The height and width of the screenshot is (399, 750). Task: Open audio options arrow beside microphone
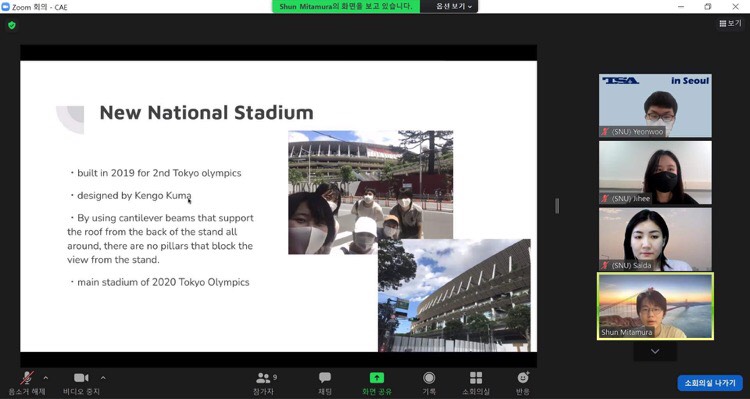(45, 378)
